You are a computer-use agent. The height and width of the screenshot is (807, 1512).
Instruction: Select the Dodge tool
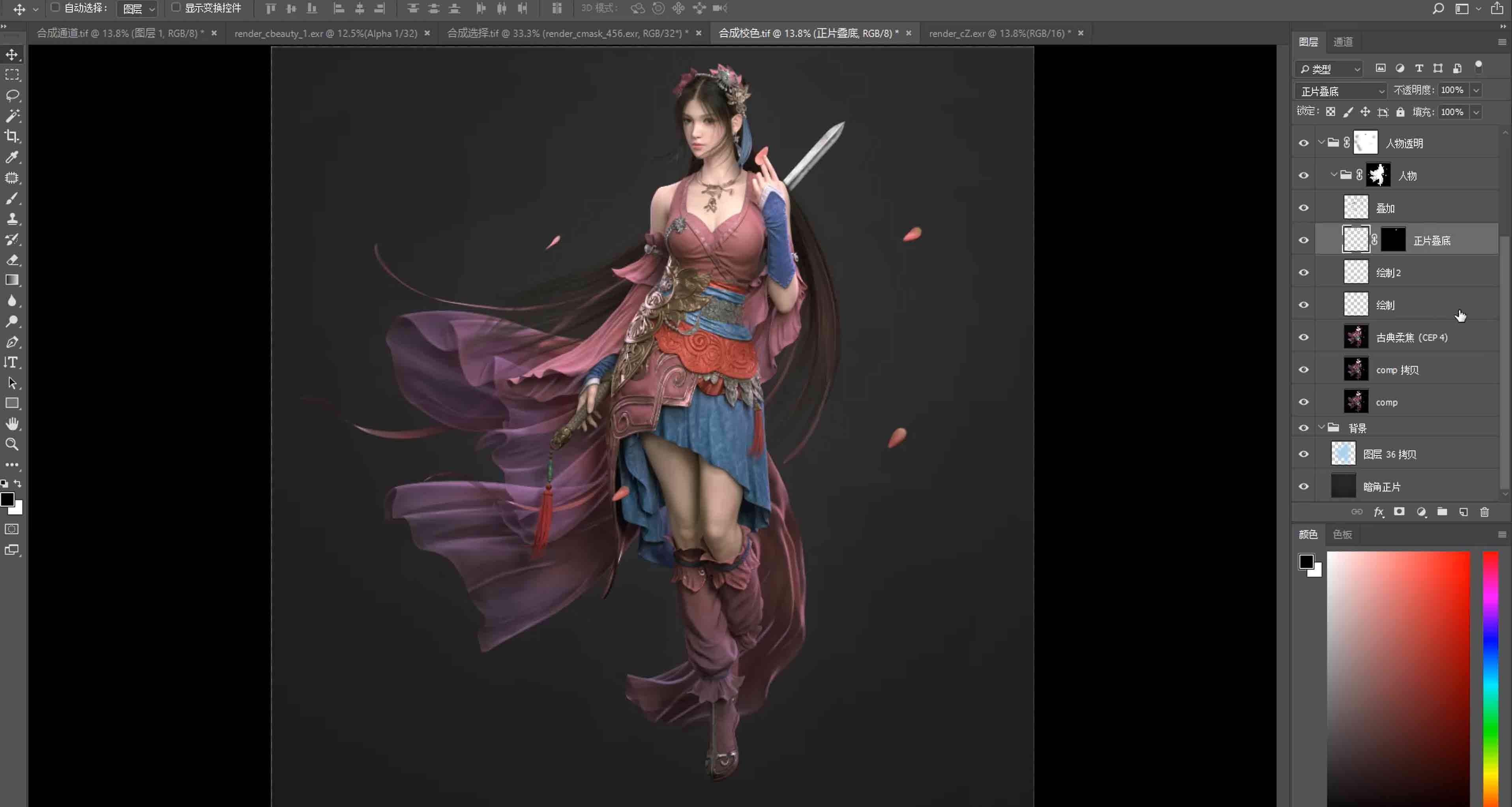(12, 322)
